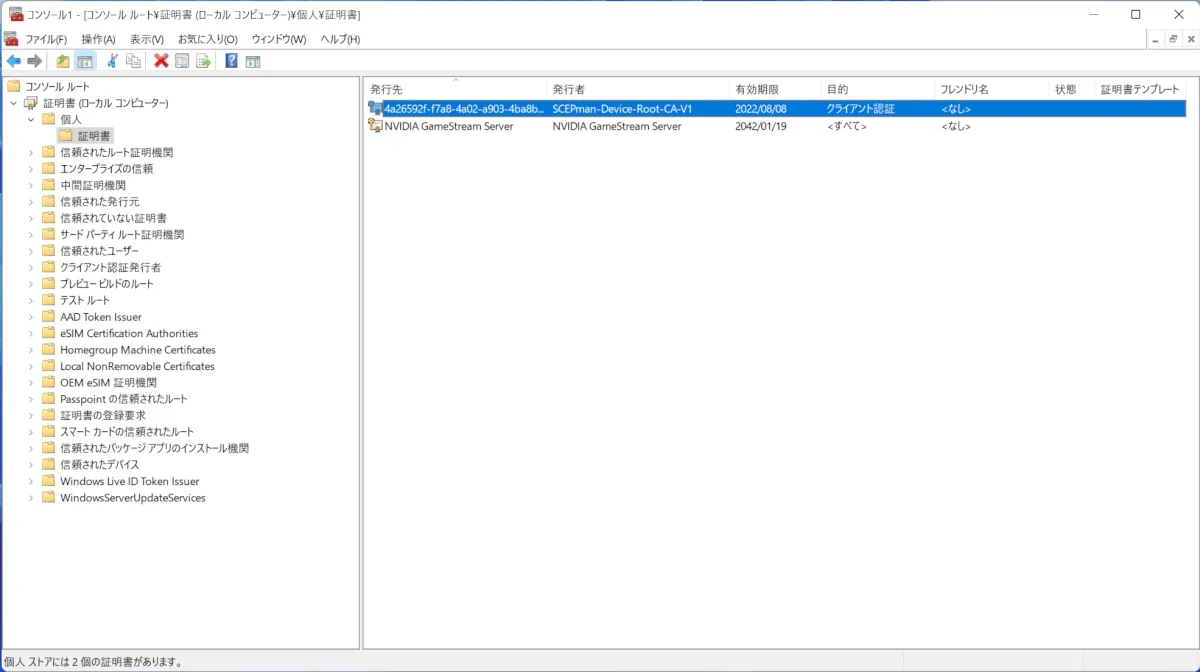The image size is (1200, 672).
Task: Expand the eSIM Certification Authorities node
Action: coord(31,334)
